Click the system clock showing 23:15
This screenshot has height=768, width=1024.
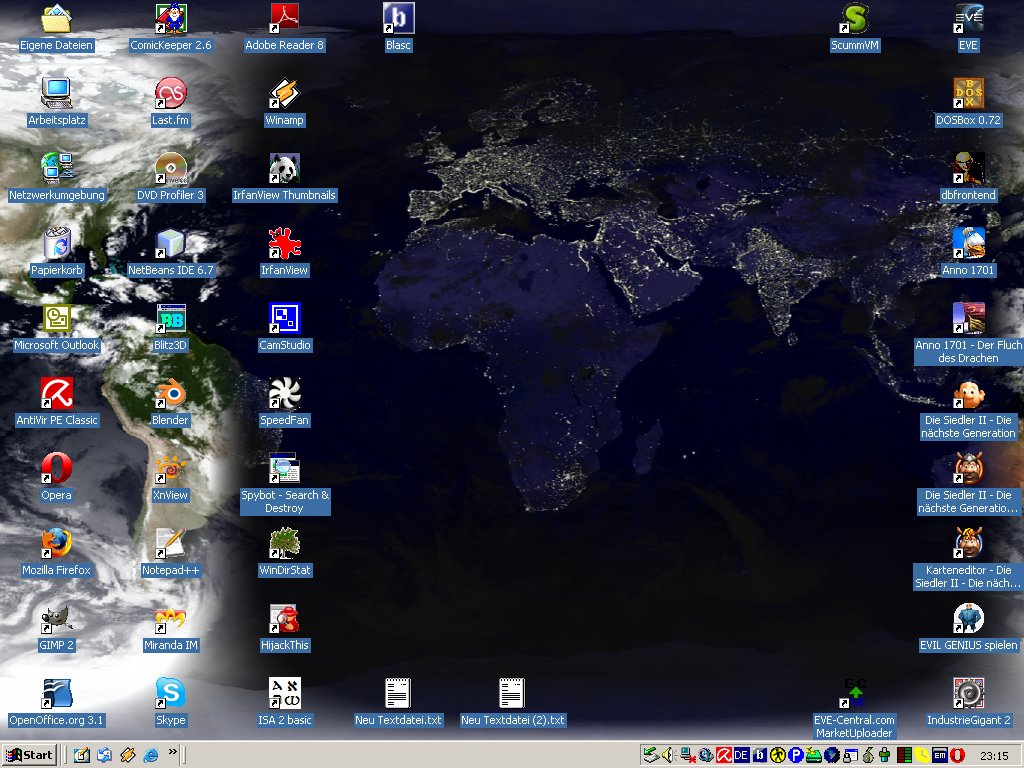click(x=994, y=755)
